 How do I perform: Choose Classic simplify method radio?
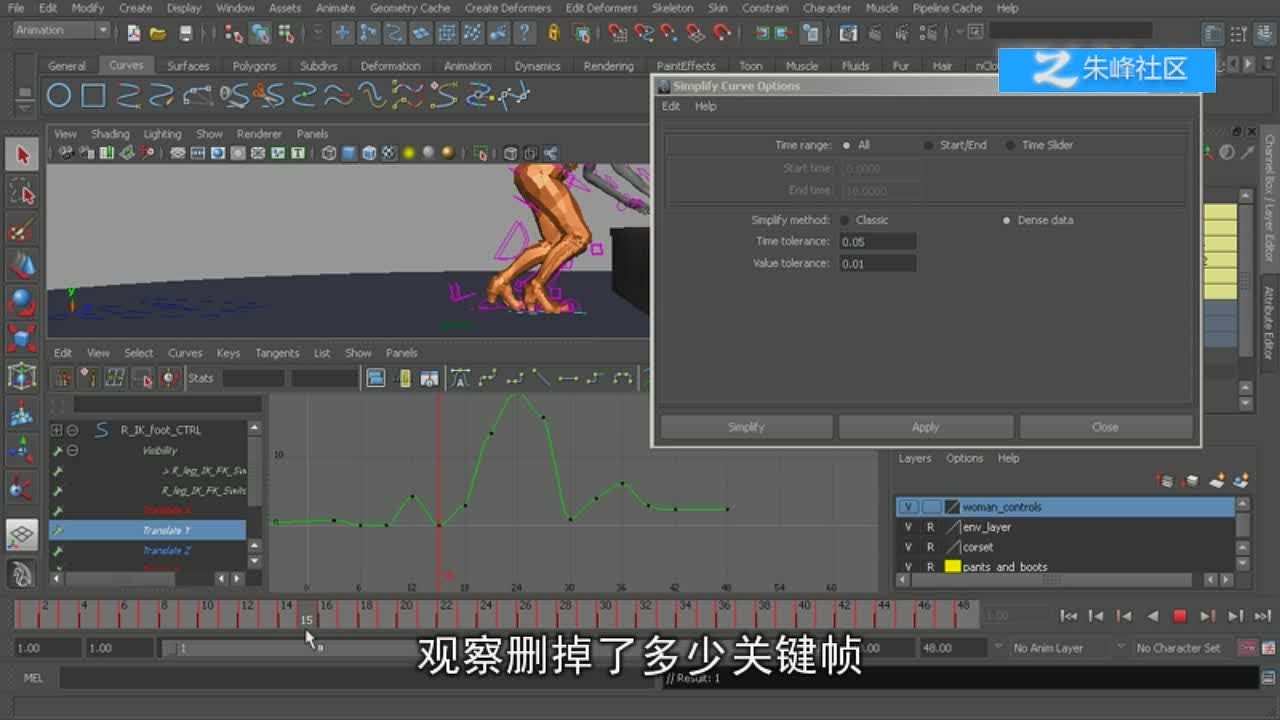point(845,220)
